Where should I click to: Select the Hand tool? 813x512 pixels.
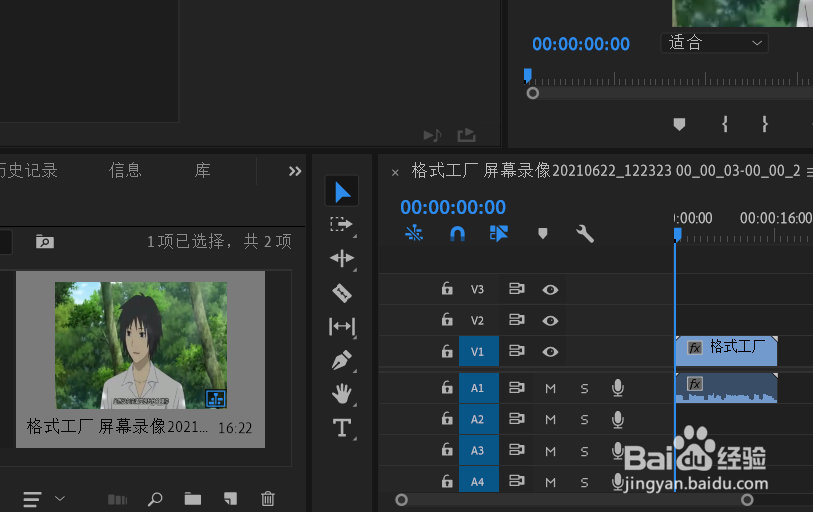[x=342, y=394]
